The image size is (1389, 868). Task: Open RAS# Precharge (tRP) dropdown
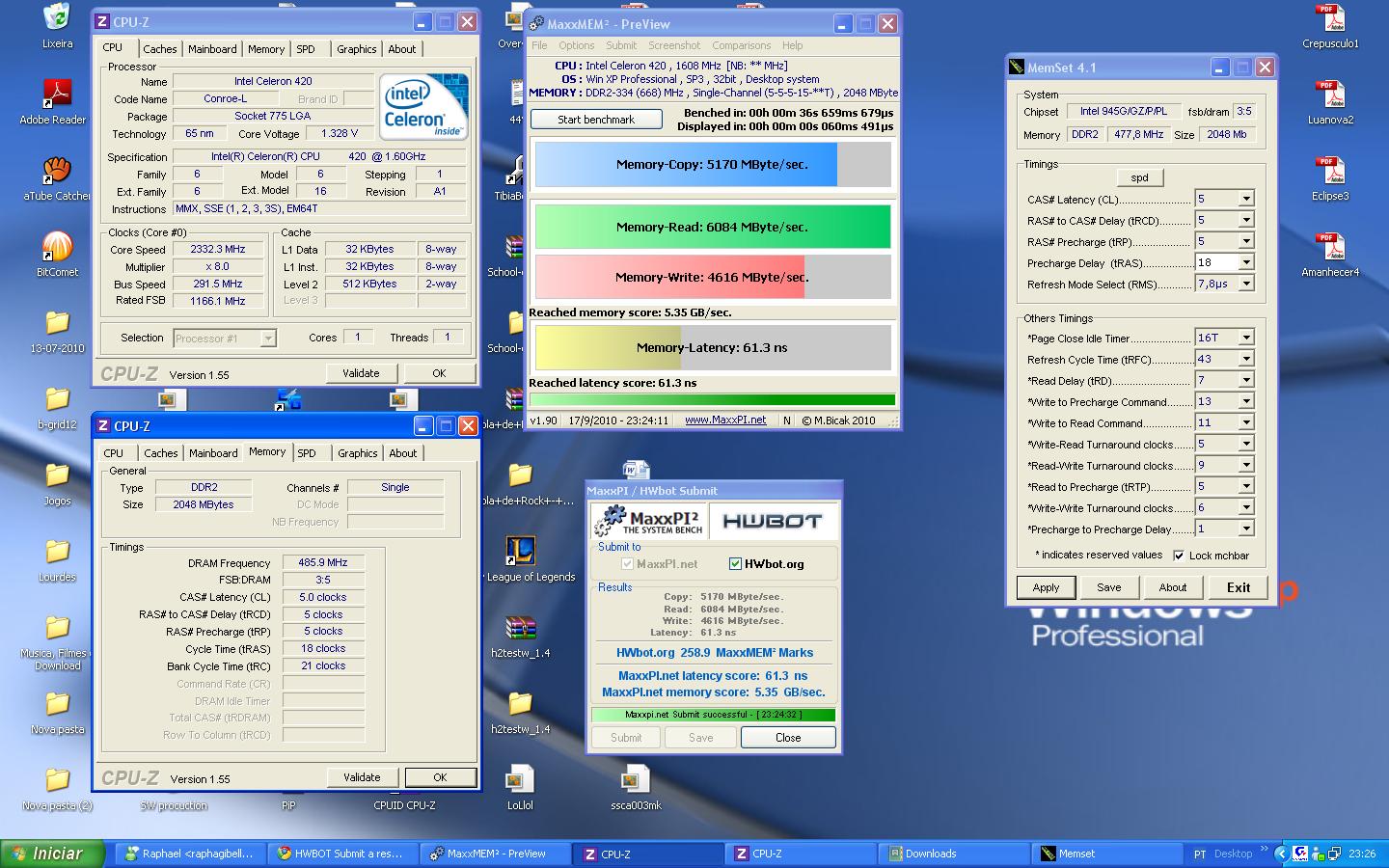[x=1246, y=241]
